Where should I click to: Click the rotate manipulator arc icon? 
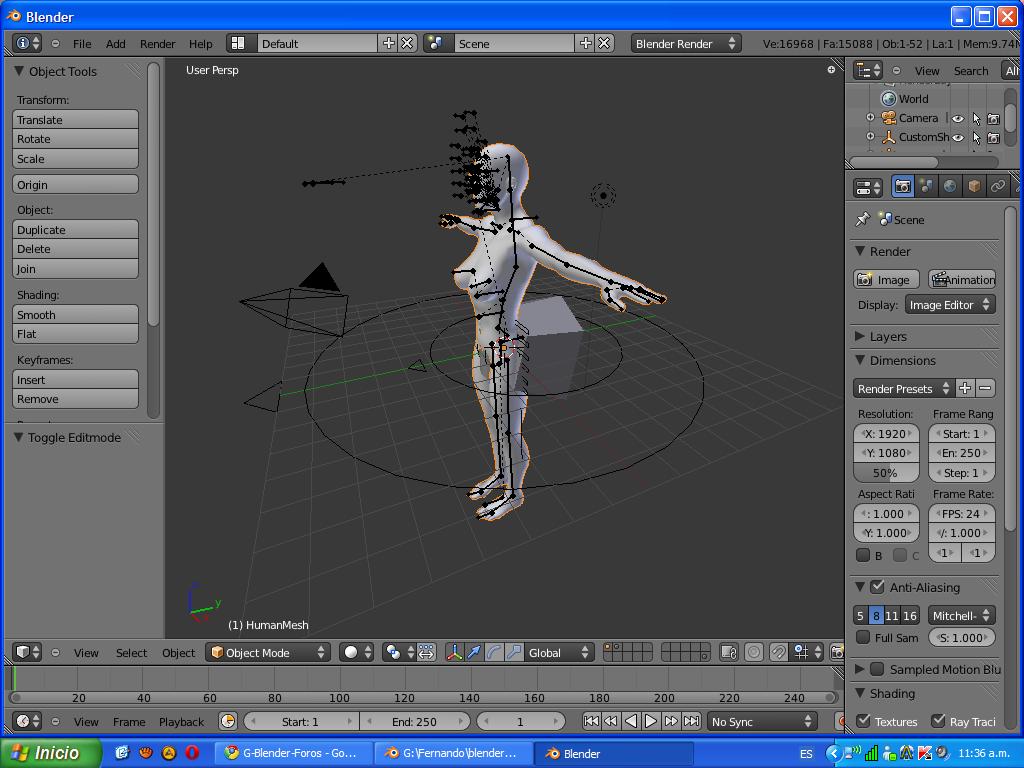pos(494,652)
